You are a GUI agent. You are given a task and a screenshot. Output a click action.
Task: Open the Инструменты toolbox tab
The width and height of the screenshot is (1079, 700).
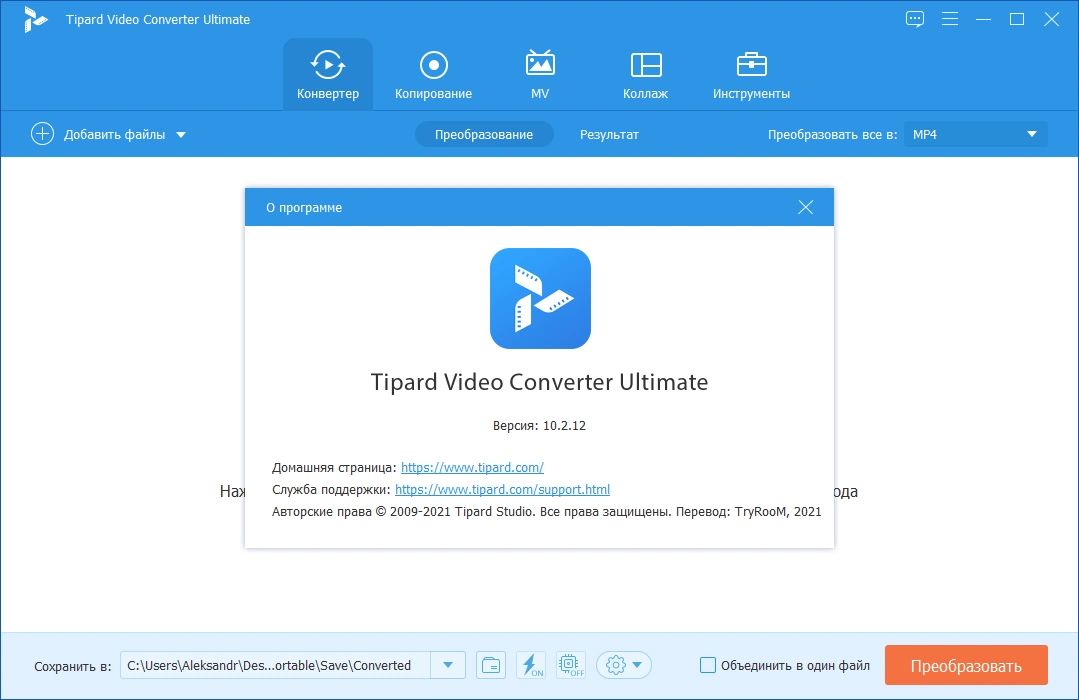(x=751, y=75)
